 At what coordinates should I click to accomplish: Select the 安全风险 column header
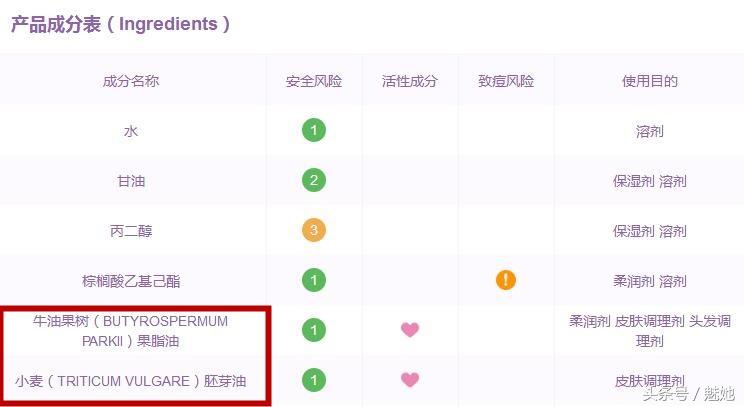pyautogui.click(x=314, y=81)
